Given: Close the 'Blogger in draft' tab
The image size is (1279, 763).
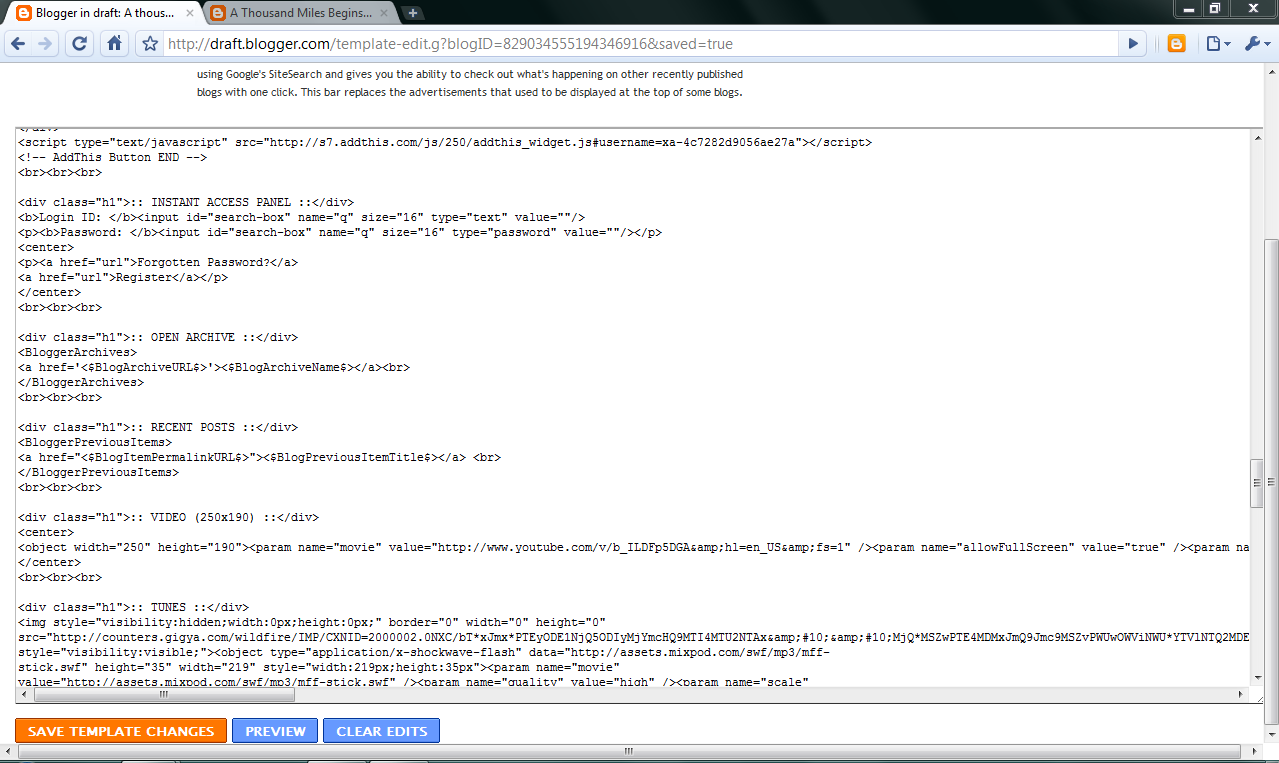Looking at the screenshot, I should 190,13.
